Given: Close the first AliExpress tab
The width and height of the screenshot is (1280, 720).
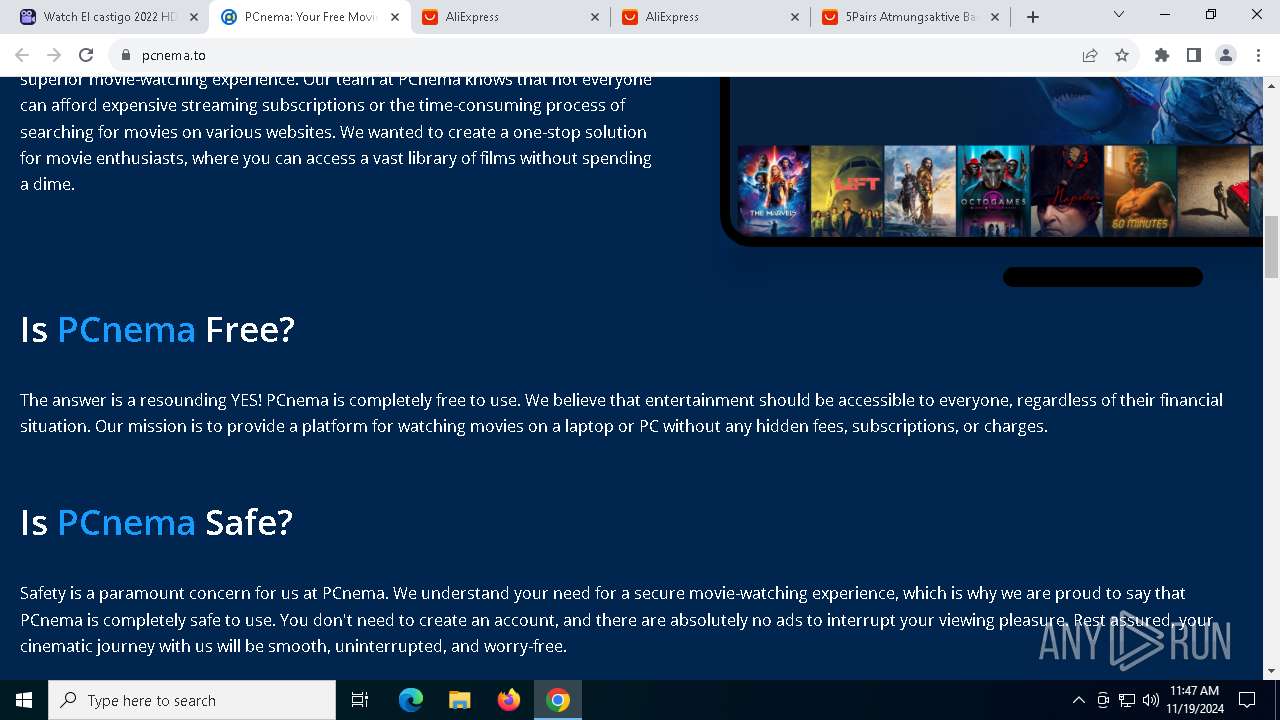Looking at the screenshot, I should click(595, 17).
